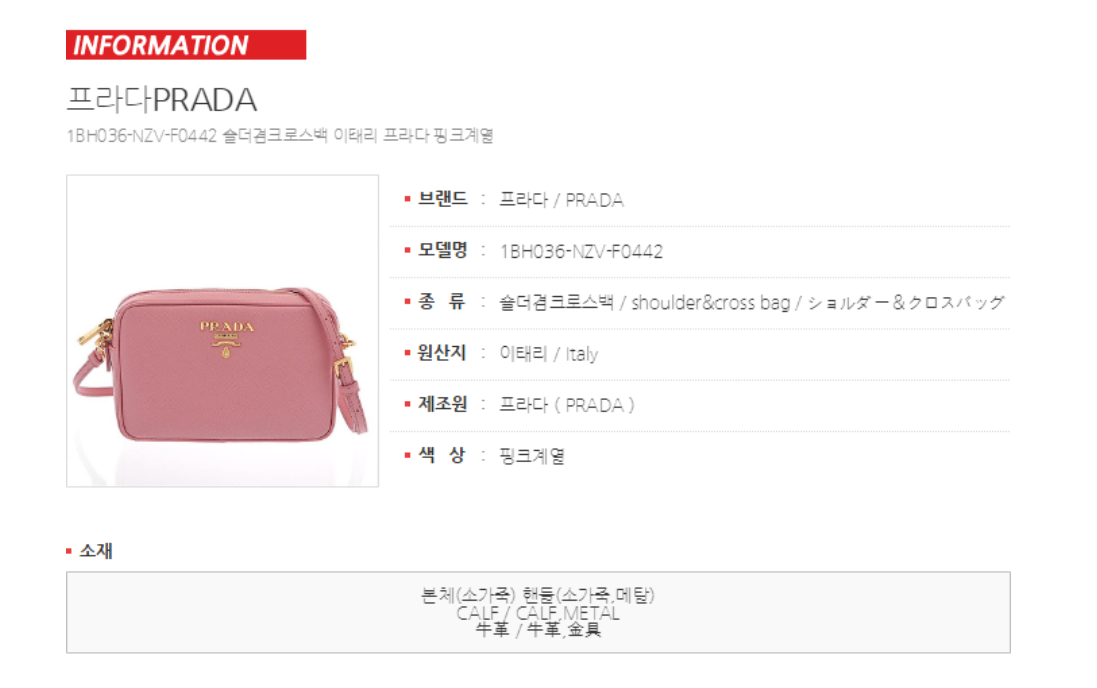This screenshot has height=688, width=1097.
Task: Click the 프라다 ( PRADA ) manufacturer value
Action: (x=567, y=405)
